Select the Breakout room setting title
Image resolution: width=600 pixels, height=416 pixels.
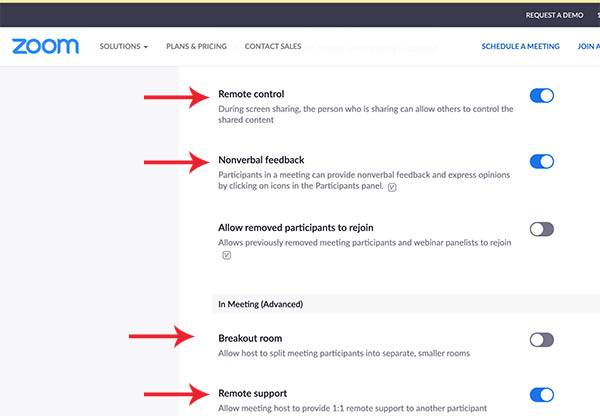(x=250, y=339)
